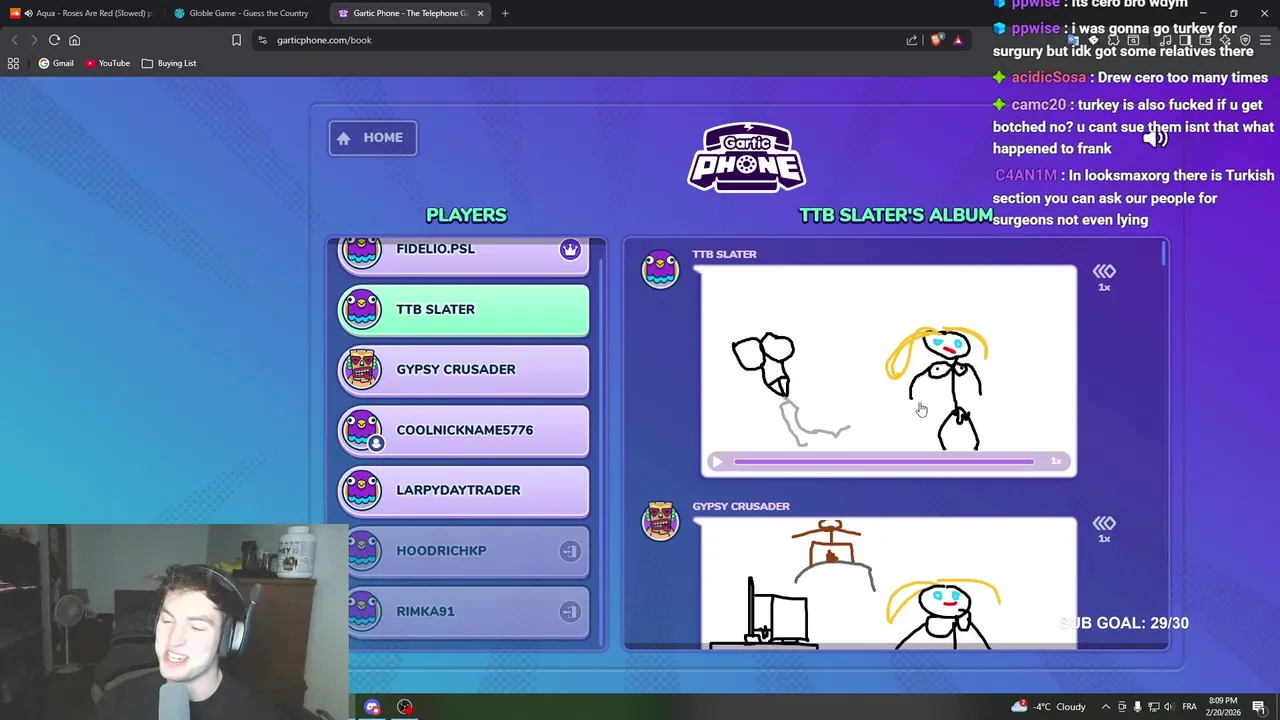Open the browser home page icon
Screen dimensions: 1280x720
[74, 40]
